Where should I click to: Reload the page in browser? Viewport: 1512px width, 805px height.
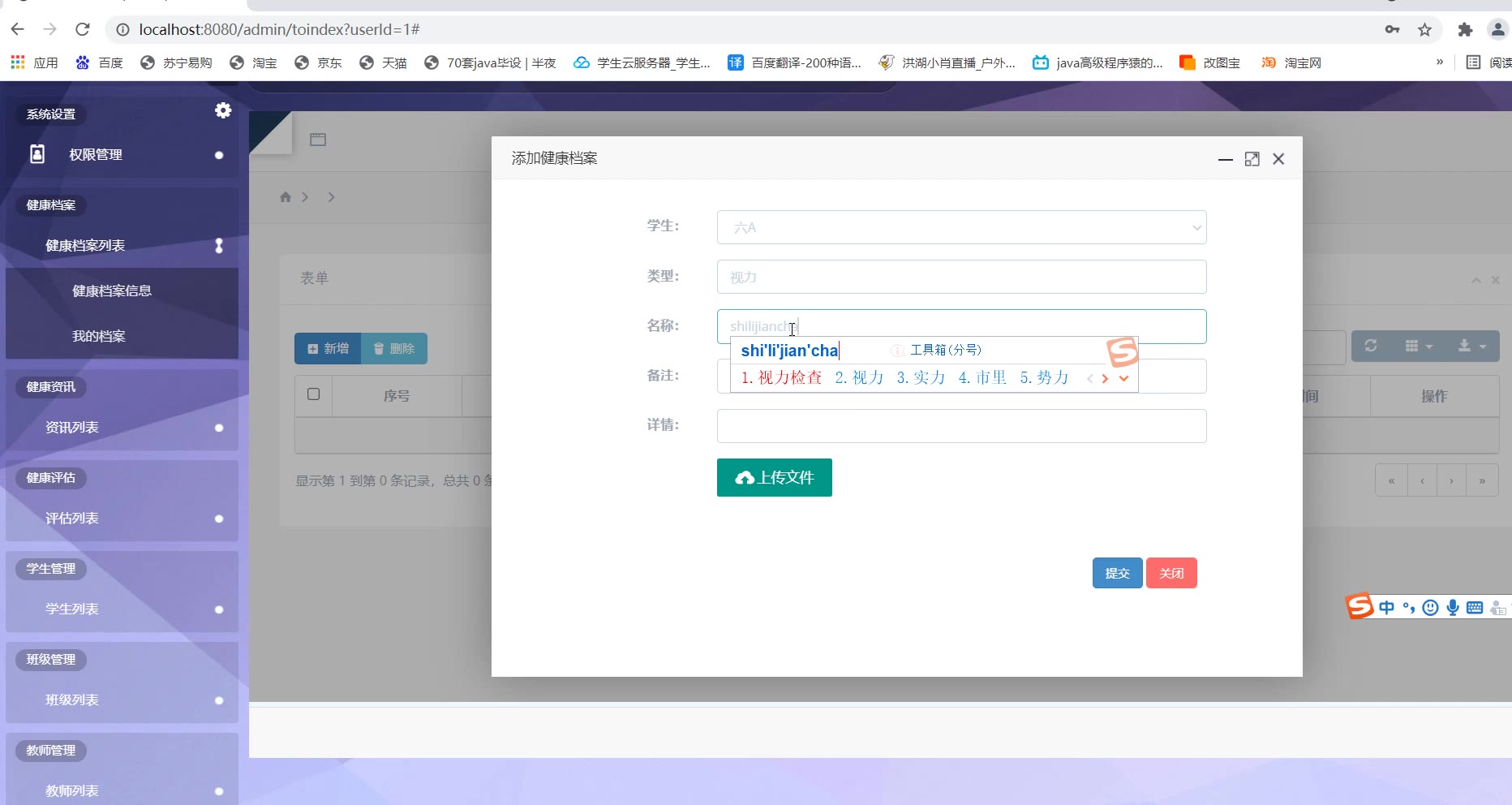click(x=82, y=30)
